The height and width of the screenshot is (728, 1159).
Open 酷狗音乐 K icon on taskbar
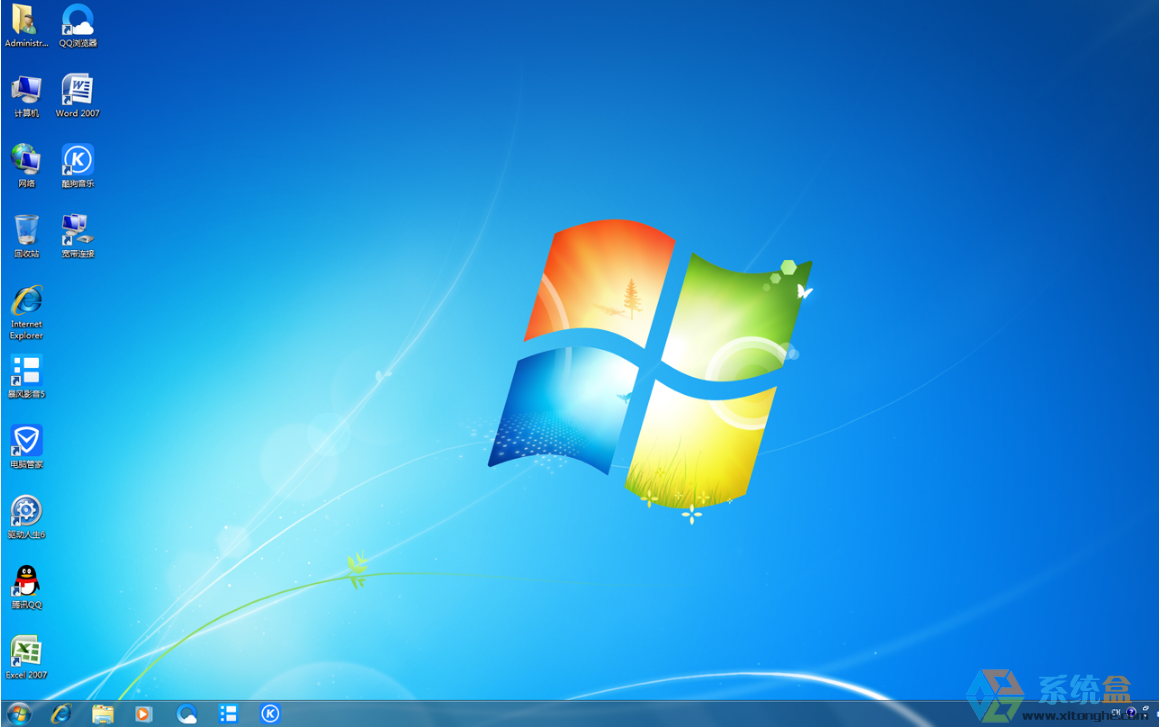pyautogui.click(x=271, y=714)
